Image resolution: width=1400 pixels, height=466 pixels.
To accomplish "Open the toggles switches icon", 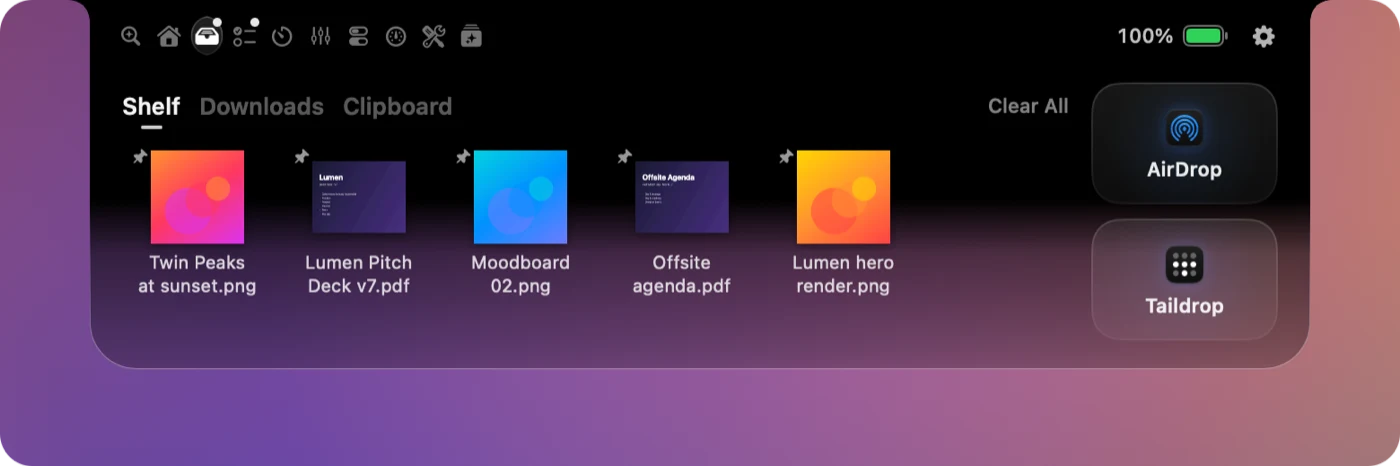I will click(x=358, y=37).
